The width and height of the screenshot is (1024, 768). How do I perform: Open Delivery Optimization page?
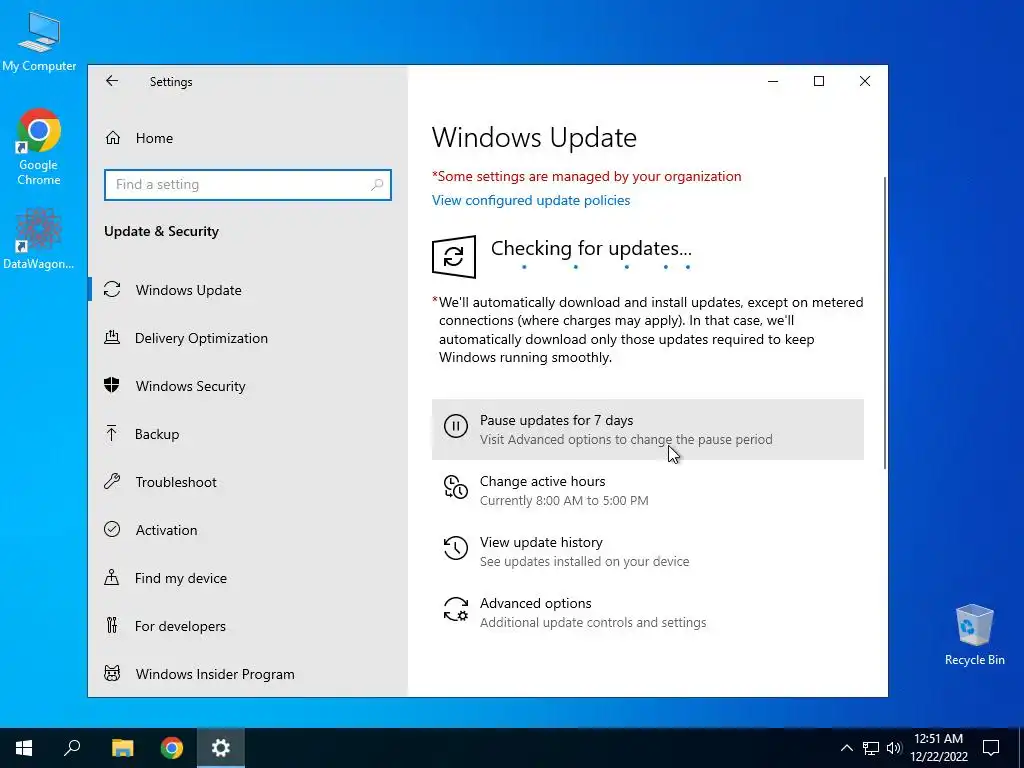(x=201, y=338)
